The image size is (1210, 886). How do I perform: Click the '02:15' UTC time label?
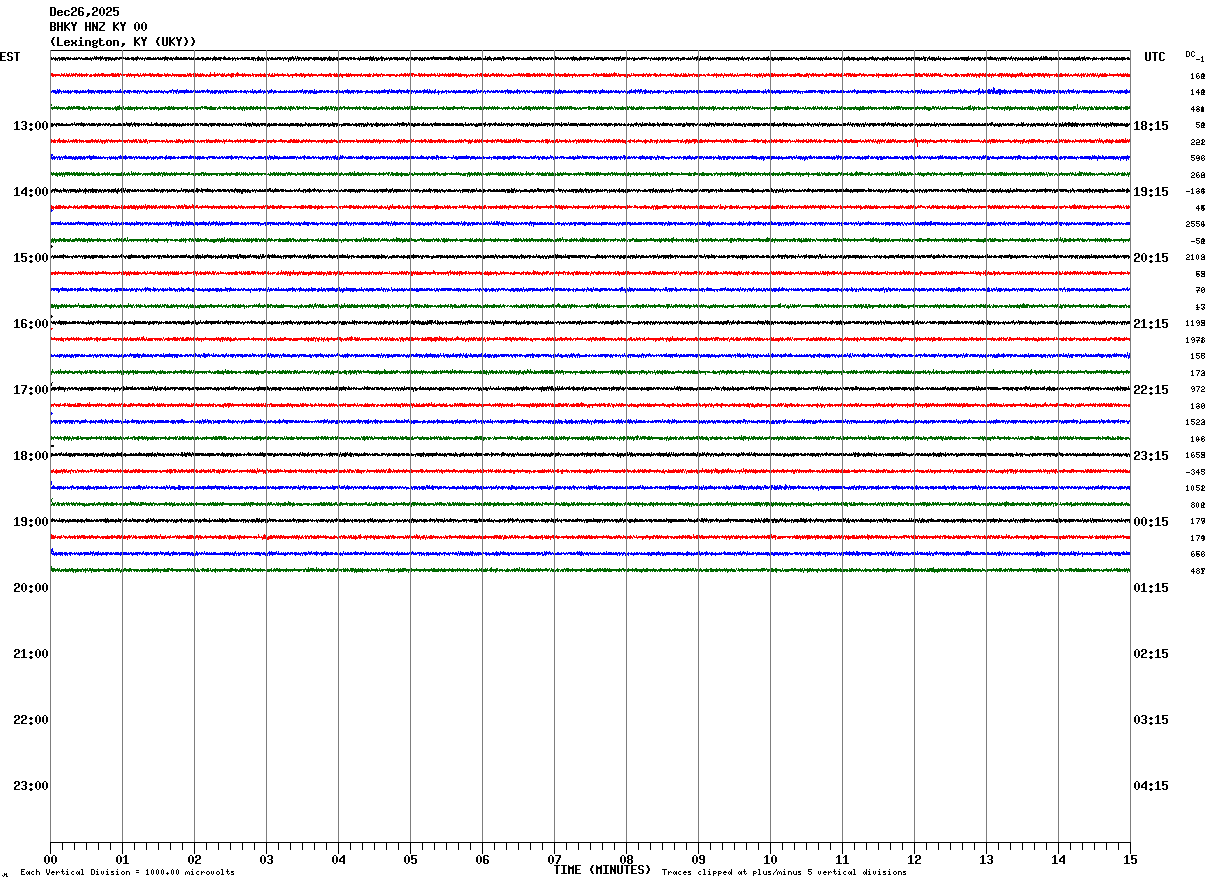(1151, 654)
